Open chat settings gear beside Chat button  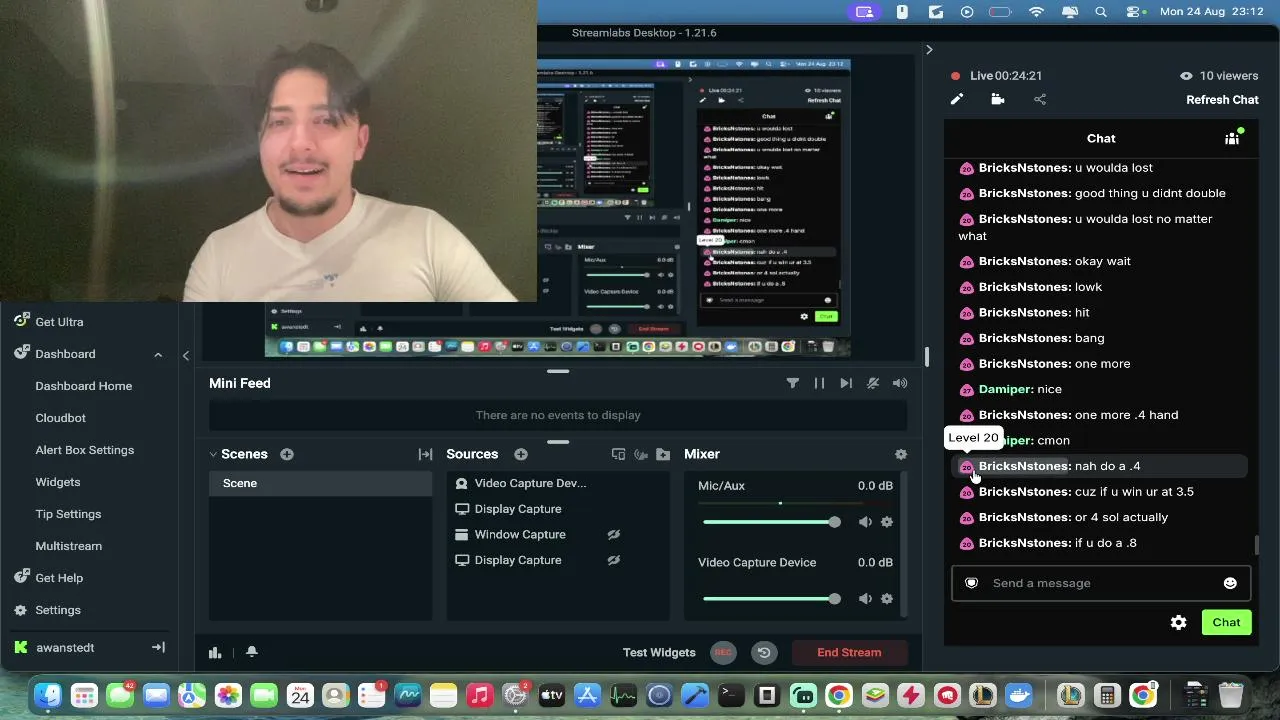1179,622
